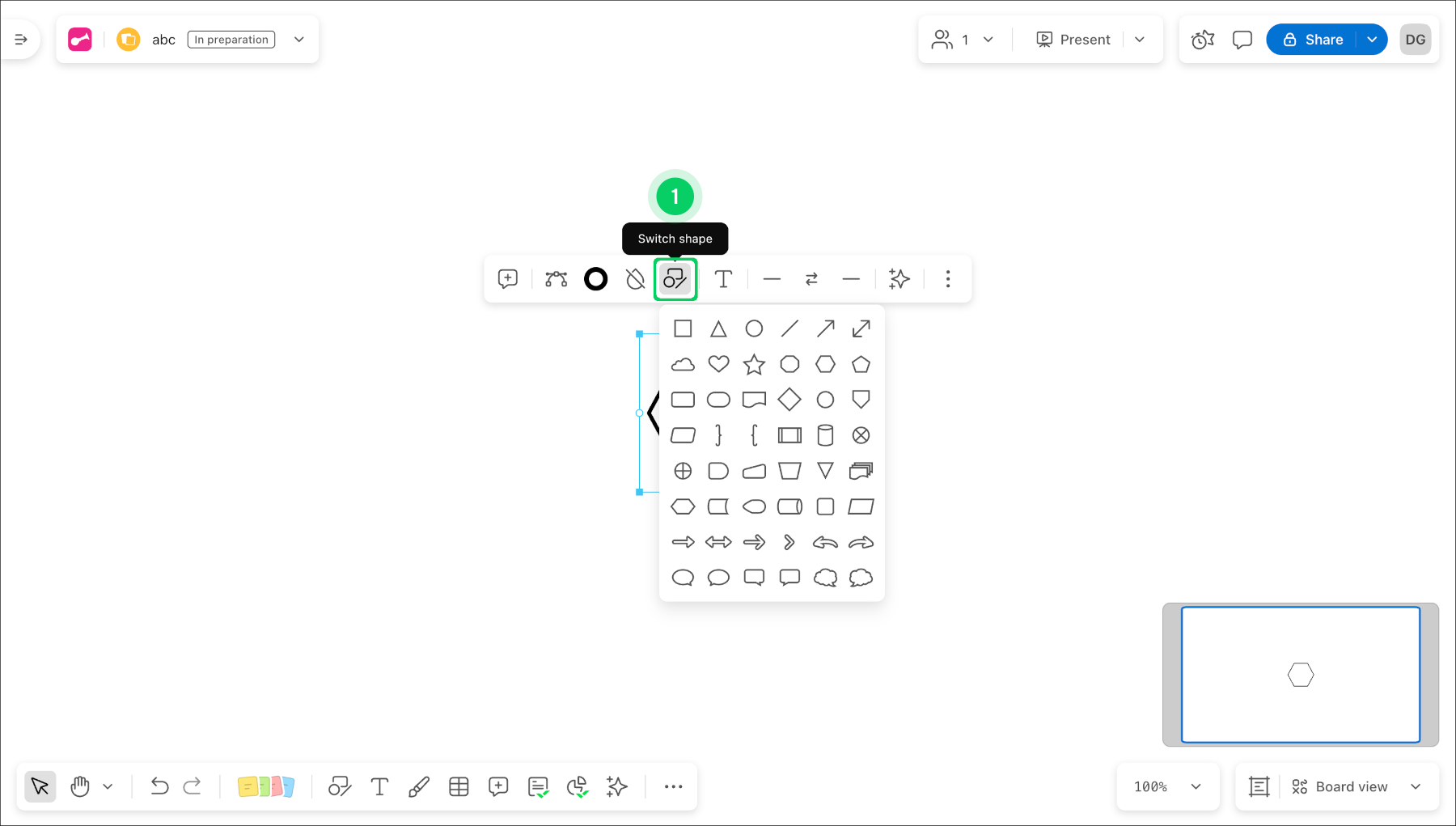Select the Pen drawing tool

click(x=419, y=786)
